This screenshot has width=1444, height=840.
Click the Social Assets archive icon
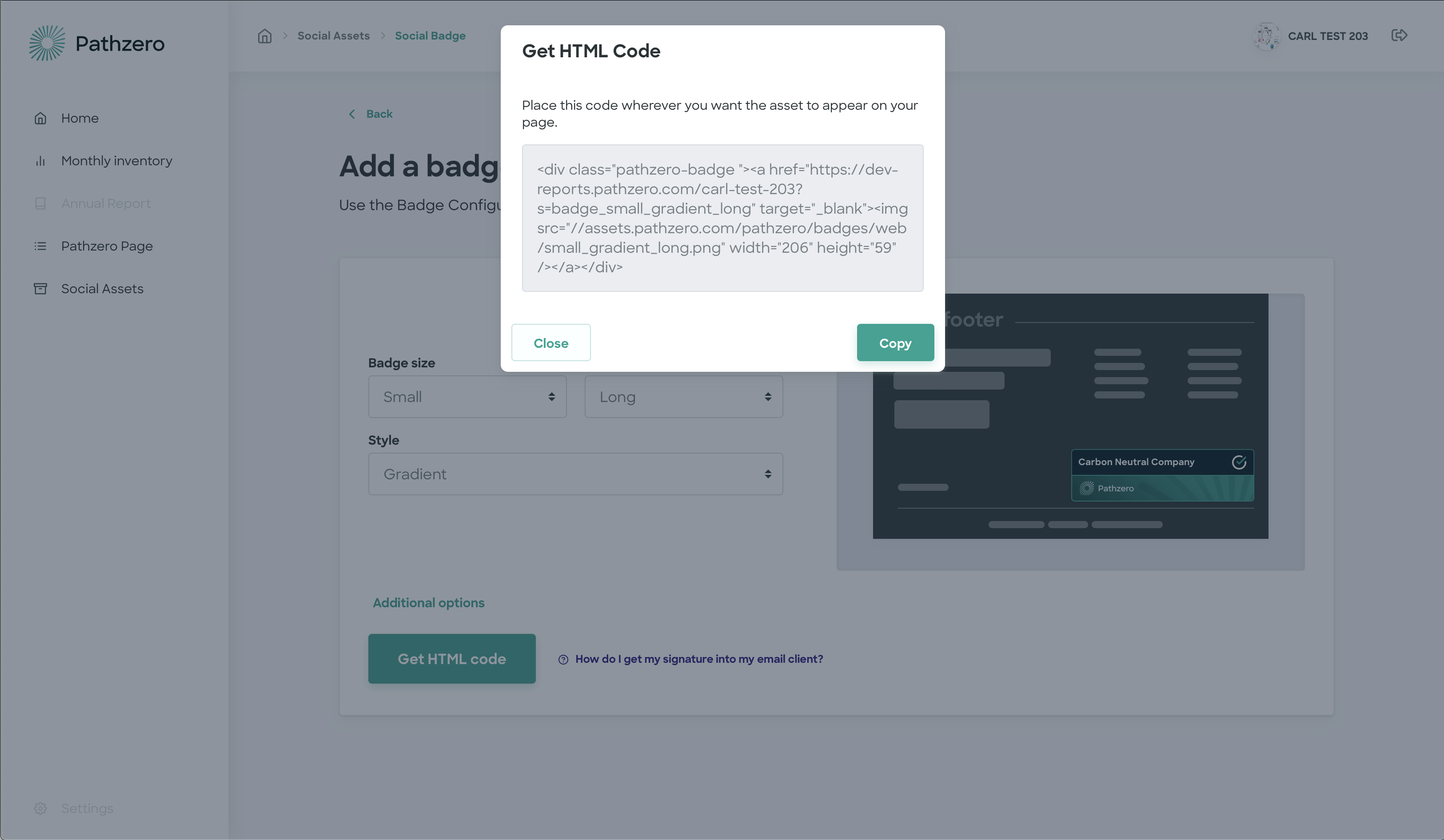pos(40,289)
